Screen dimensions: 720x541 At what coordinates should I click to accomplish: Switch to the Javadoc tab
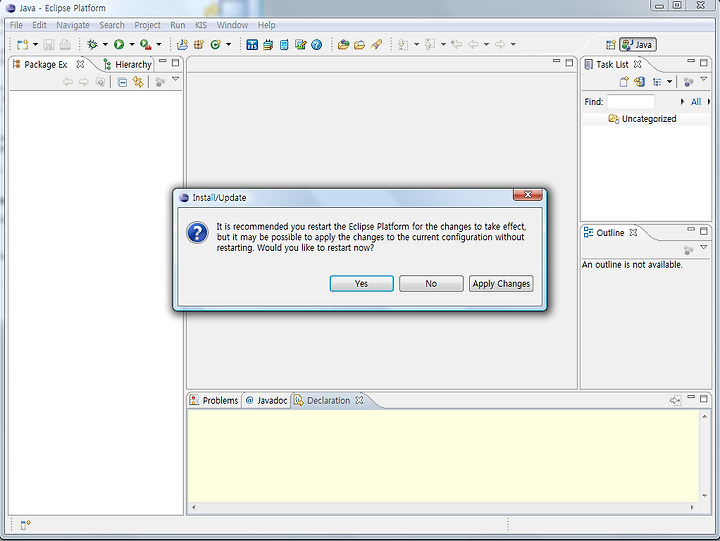tap(266, 400)
